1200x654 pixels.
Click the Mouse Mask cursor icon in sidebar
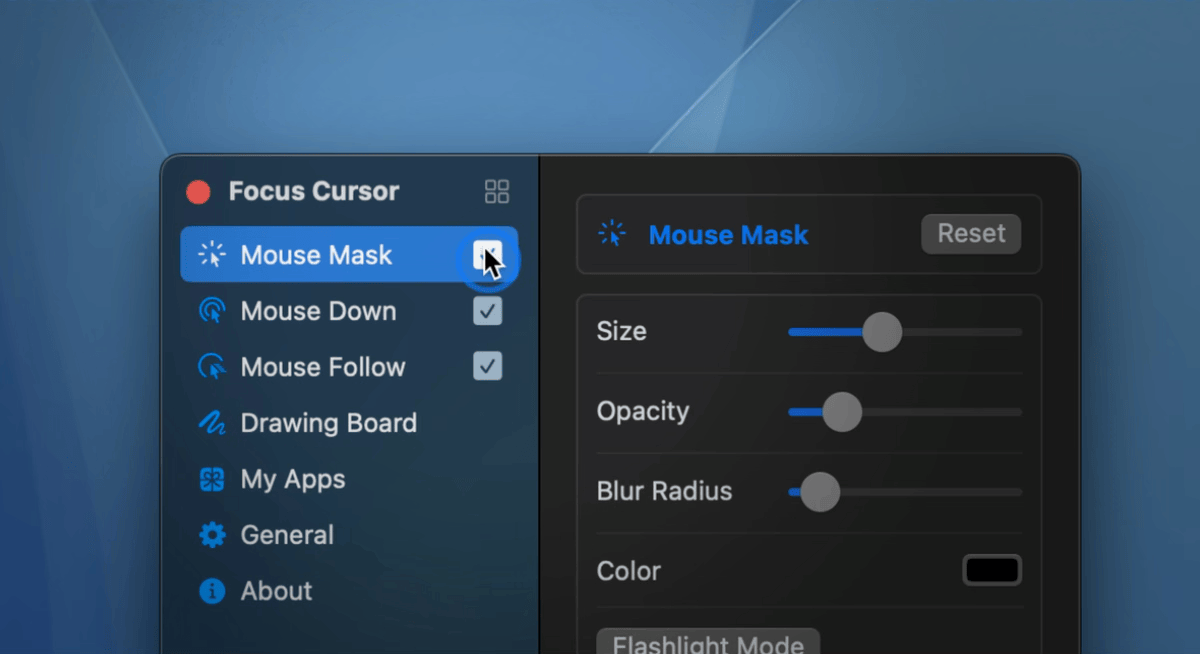pyautogui.click(x=212, y=255)
